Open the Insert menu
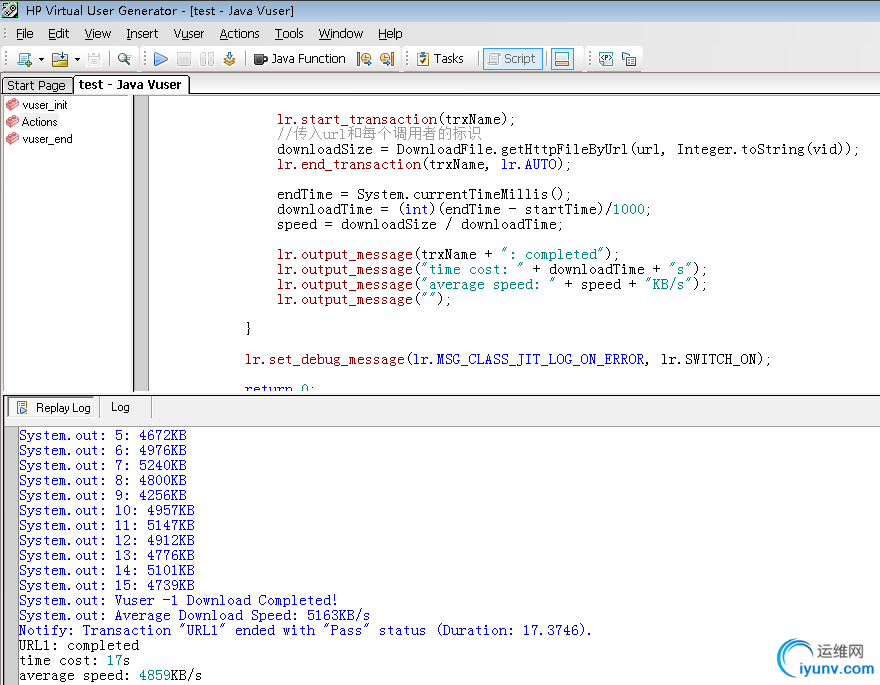 pos(142,34)
